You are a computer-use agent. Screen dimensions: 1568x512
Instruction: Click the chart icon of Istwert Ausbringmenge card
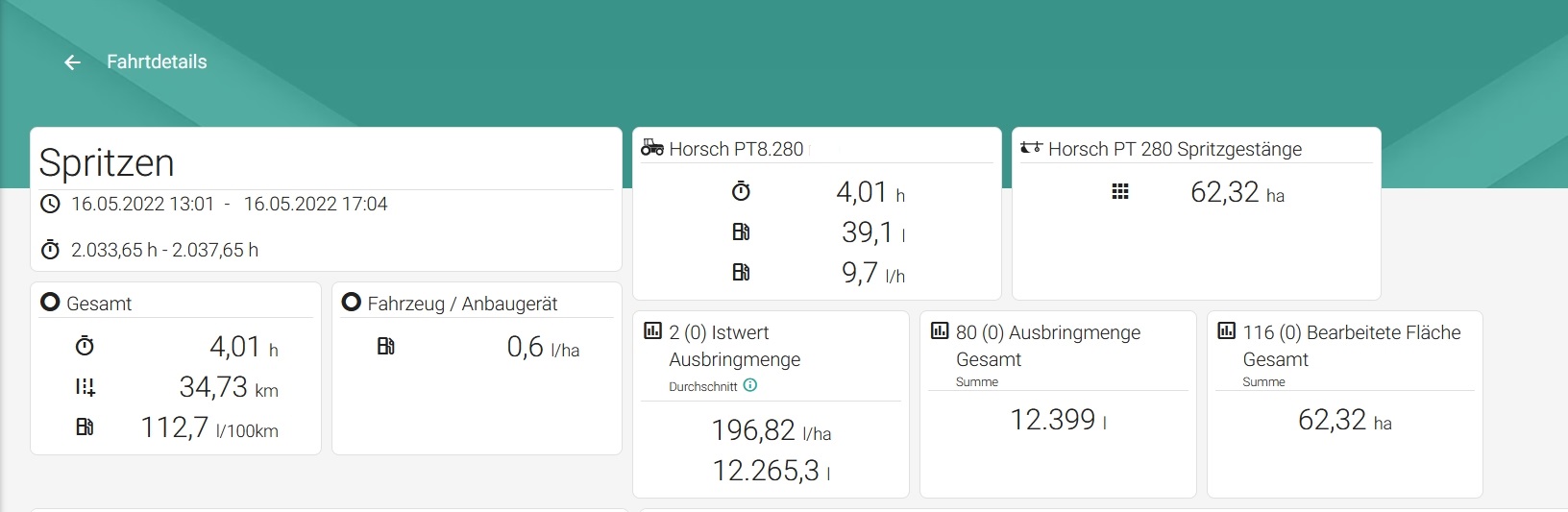point(652,331)
